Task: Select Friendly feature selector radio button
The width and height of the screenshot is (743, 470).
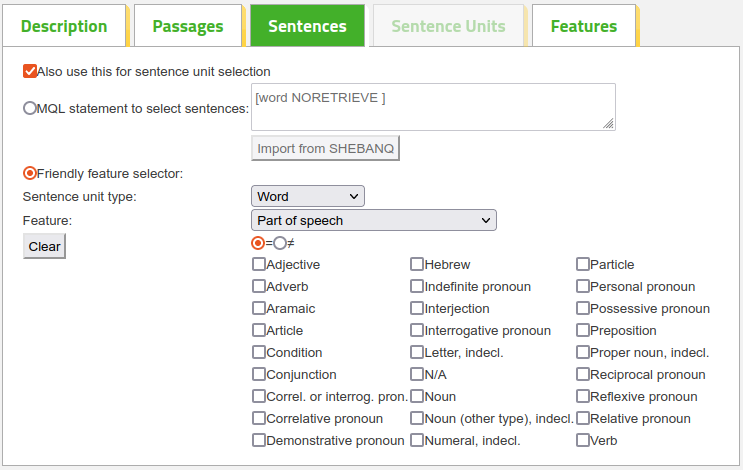Action: click(x=30, y=173)
